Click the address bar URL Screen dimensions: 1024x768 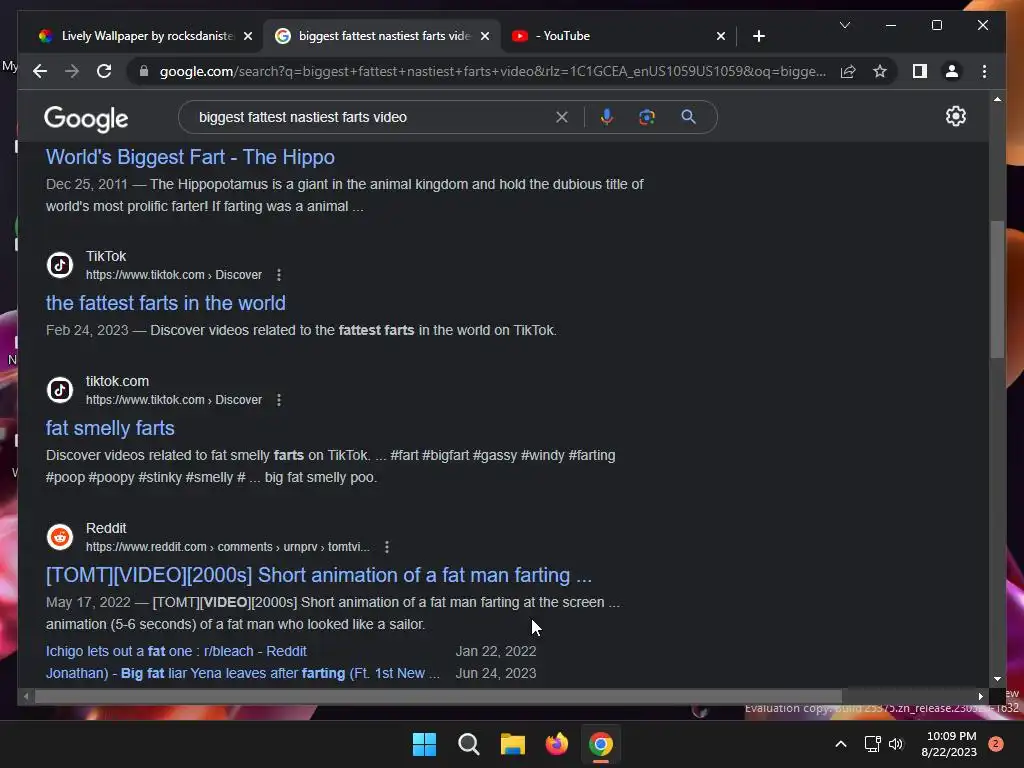(493, 71)
